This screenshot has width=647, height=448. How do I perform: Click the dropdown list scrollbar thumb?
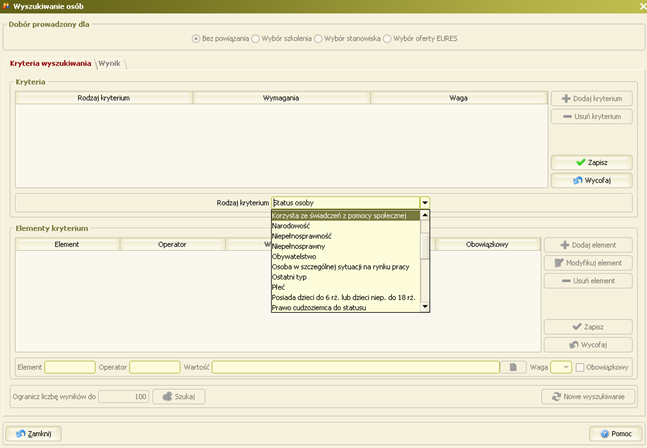coord(425,246)
